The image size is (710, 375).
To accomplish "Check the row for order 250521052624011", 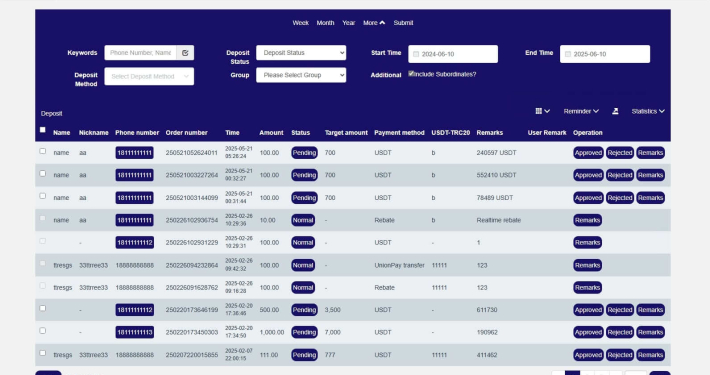I will click(x=43, y=151).
